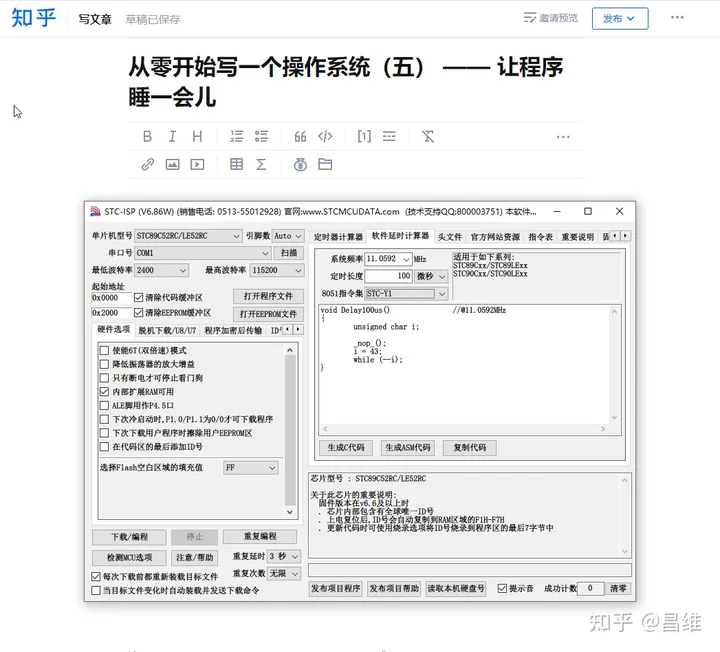Image resolution: width=720 pixels, height=652 pixels.
Task: Toggle watchdog stop on power-off checkbox
Action: (x=105, y=378)
